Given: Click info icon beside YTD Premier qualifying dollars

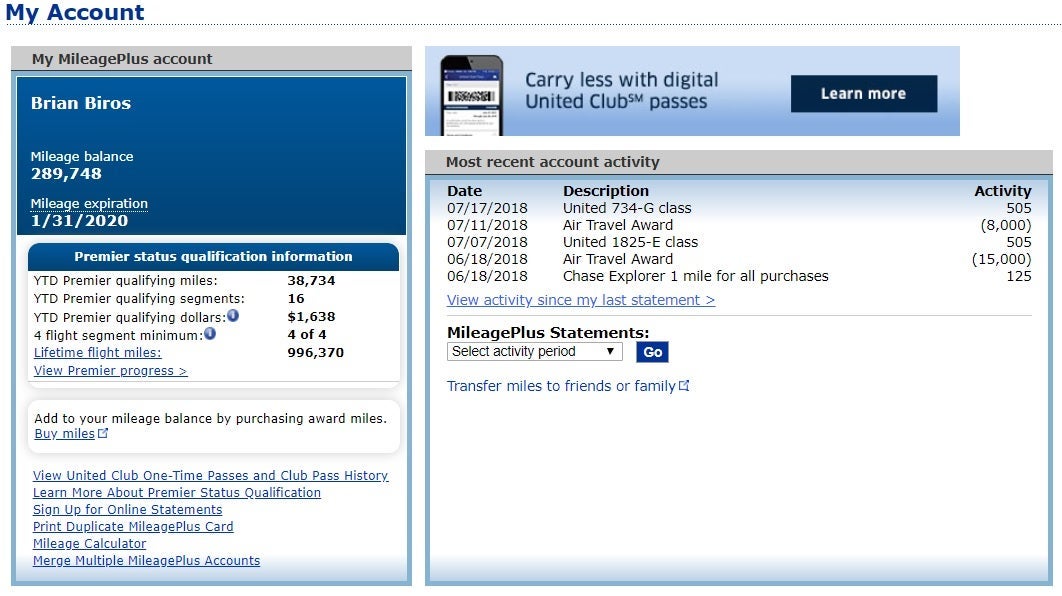Looking at the screenshot, I should click(x=233, y=316).
